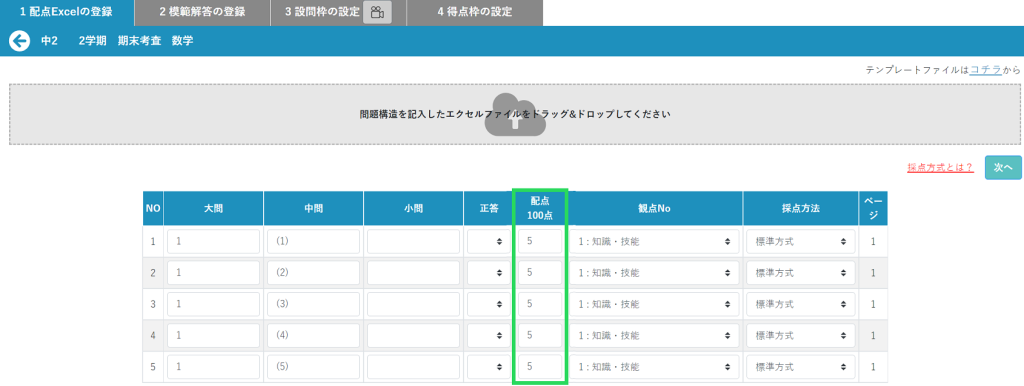Click the 次へ button

pyautogui.click(x=1003, y=168)
